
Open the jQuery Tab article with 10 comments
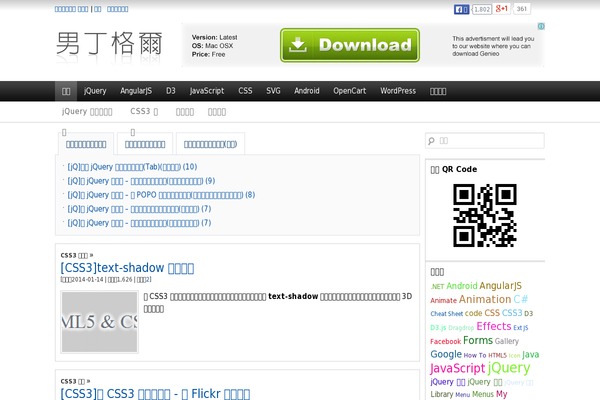click(x=132, y=167)
